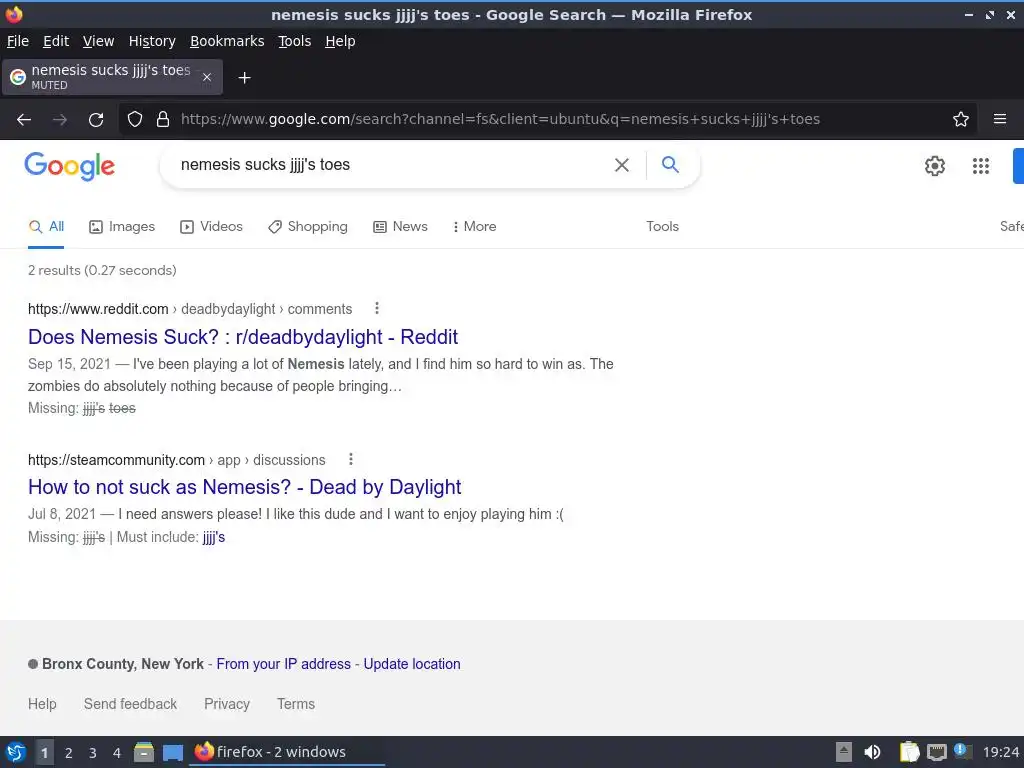
Task: Select the All results tab
Action: tap(46, 227)
